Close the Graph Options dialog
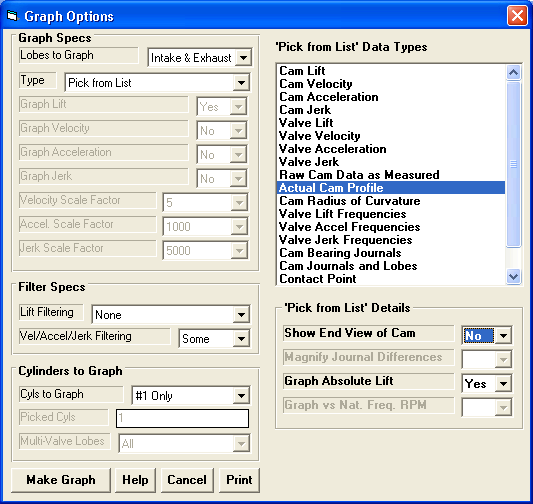 (517, 16)
